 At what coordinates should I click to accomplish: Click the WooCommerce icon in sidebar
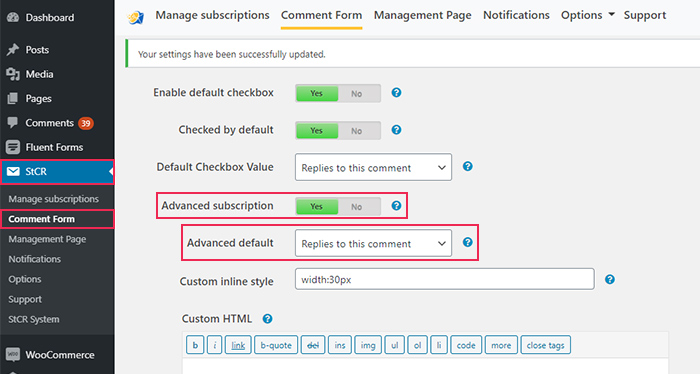pyautogui.click(x=13, y=355)
